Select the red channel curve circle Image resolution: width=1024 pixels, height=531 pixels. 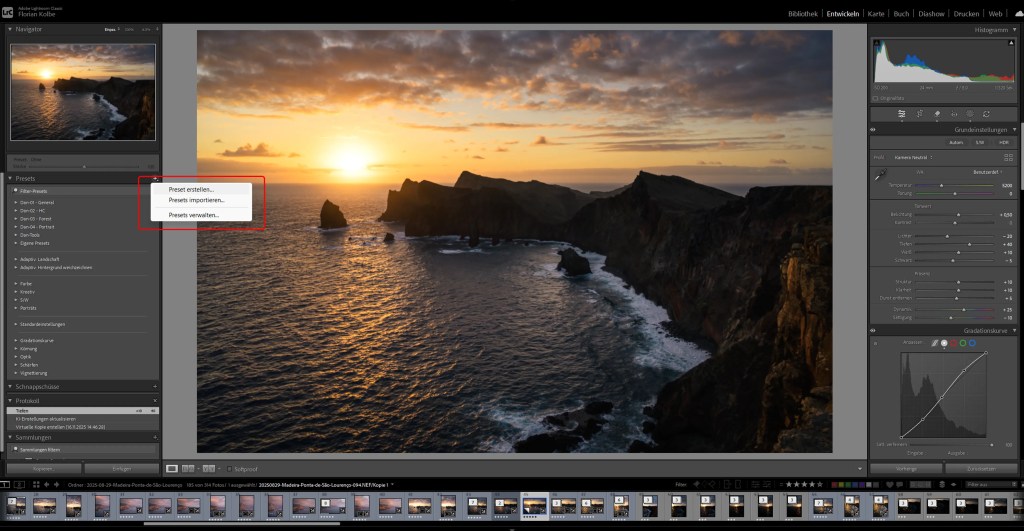(x=953, y=343)
